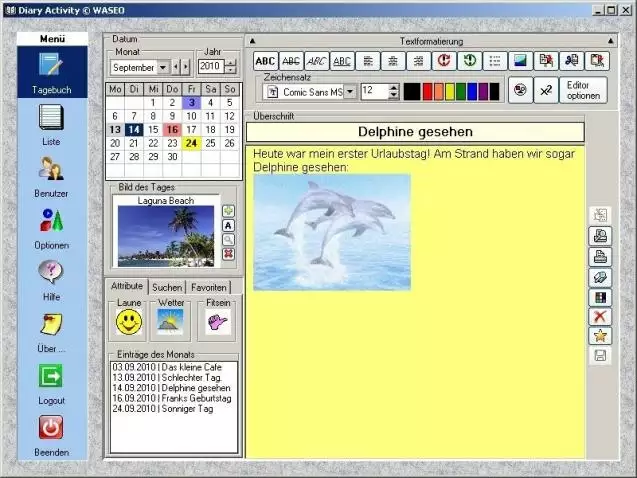Image resolution: width=637 pixels, height=478 pixels.
Task: Toggle underline ABC formatting
Action: (343, 61)
